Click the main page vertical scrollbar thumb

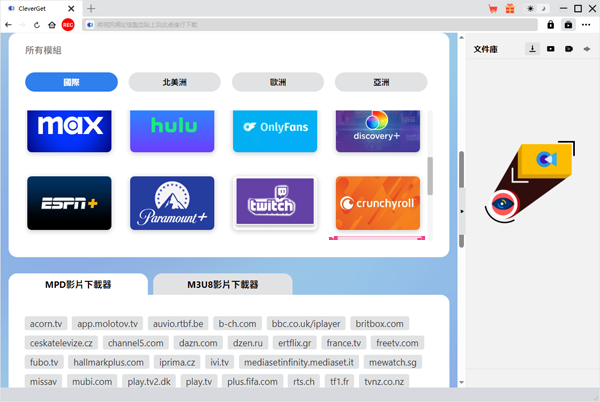click(461, 199)
